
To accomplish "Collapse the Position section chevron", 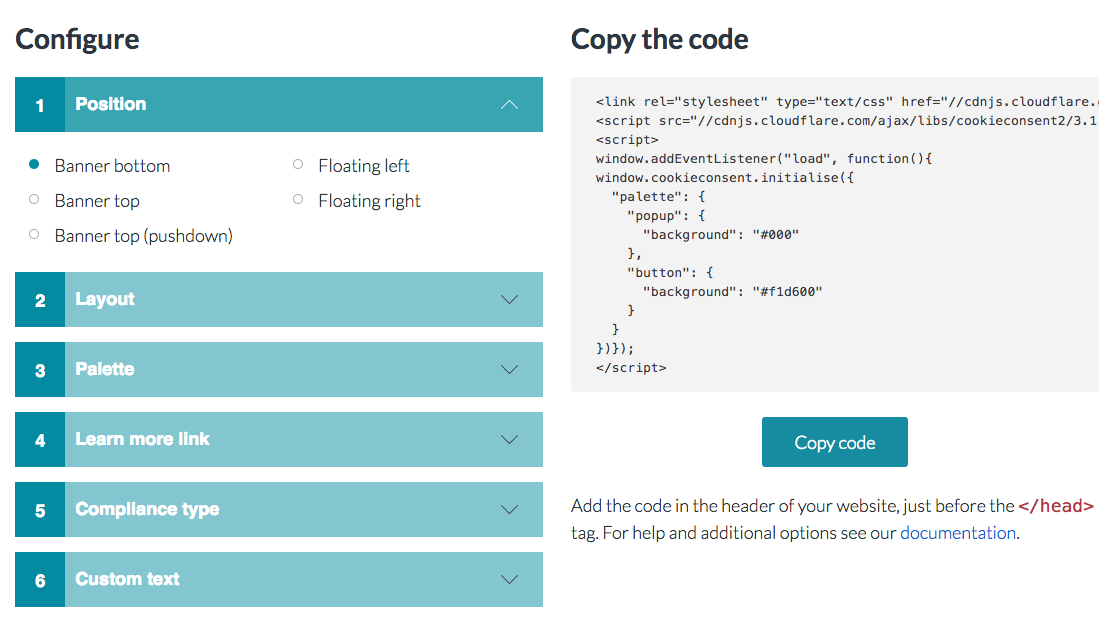I will pyautogui.click(x=509, y=105).
